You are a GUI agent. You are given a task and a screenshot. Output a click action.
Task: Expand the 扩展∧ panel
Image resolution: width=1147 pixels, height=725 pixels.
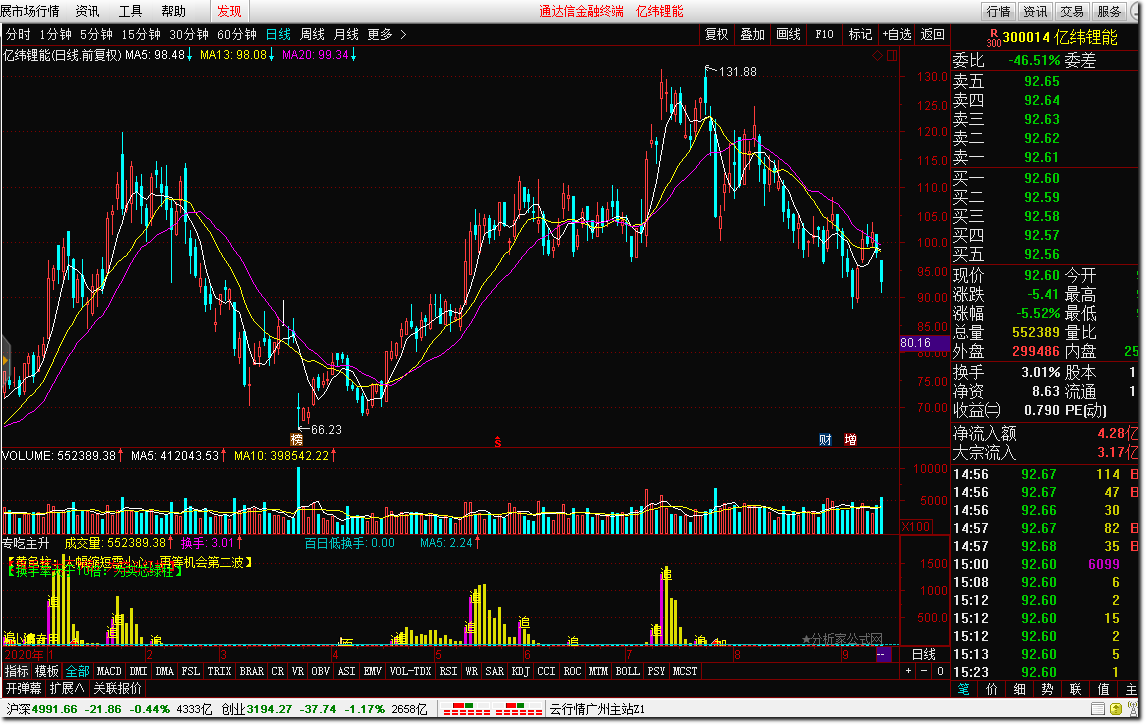coord(67,688)
